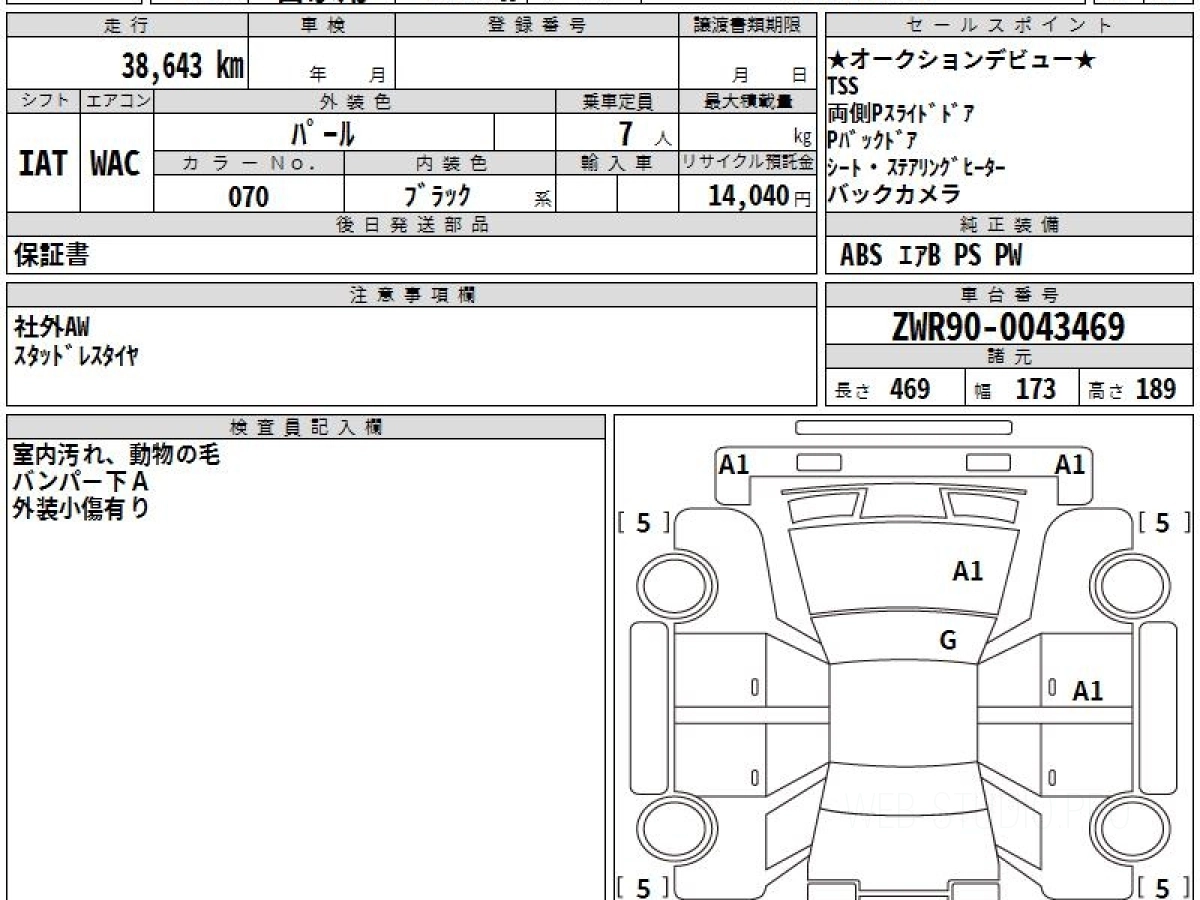Click the 外装小傷有り inspector note
This screenshot has height=900, width=1200.
[80, 508]
